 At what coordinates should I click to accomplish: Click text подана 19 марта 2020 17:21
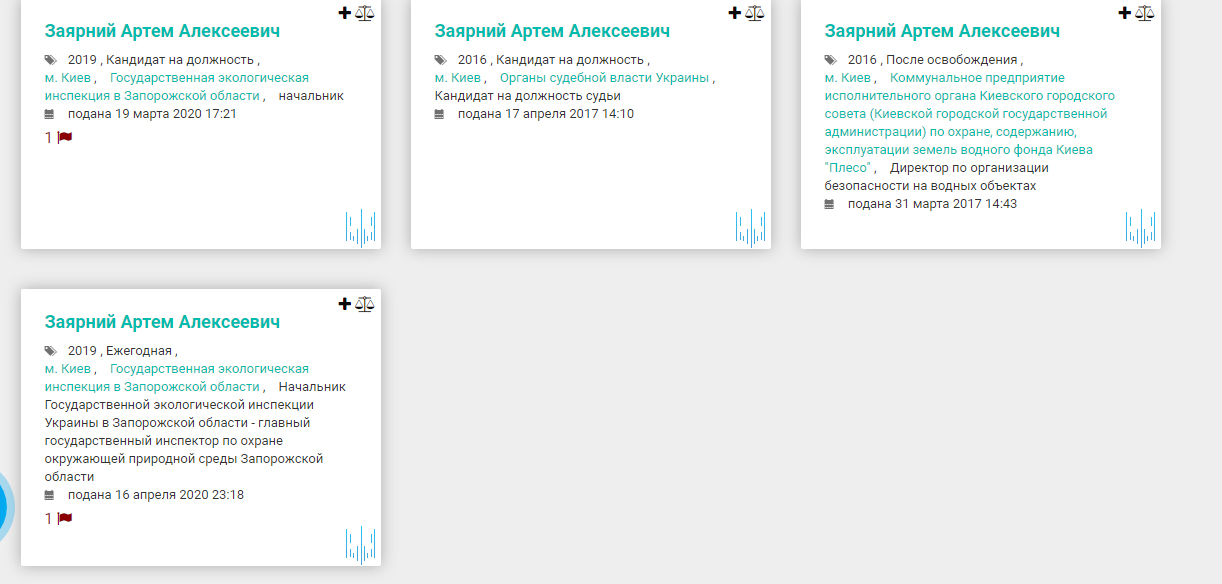coord(152,114)
